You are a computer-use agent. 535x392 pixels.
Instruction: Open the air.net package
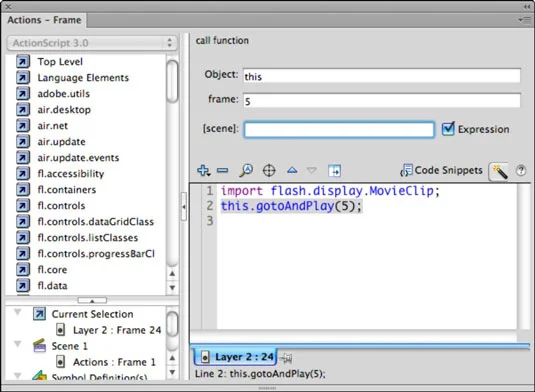click(53, 126)
